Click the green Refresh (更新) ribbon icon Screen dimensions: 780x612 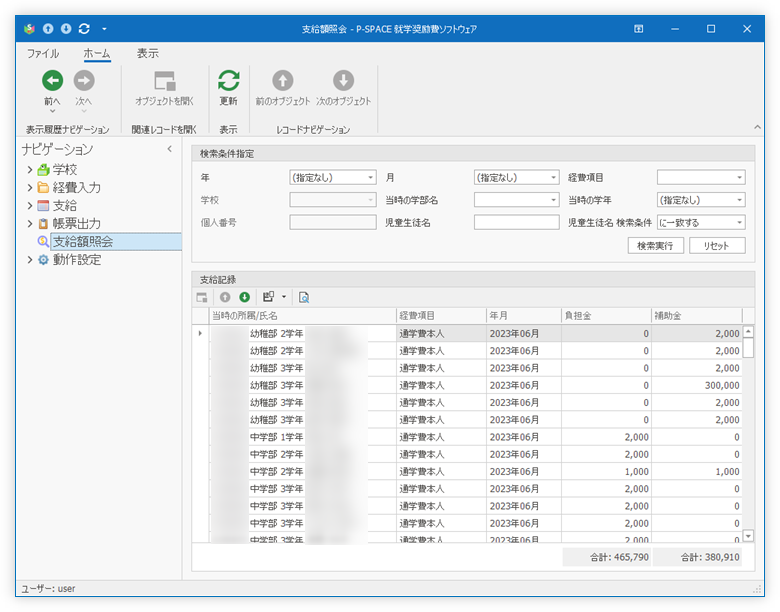pos(229,81)
